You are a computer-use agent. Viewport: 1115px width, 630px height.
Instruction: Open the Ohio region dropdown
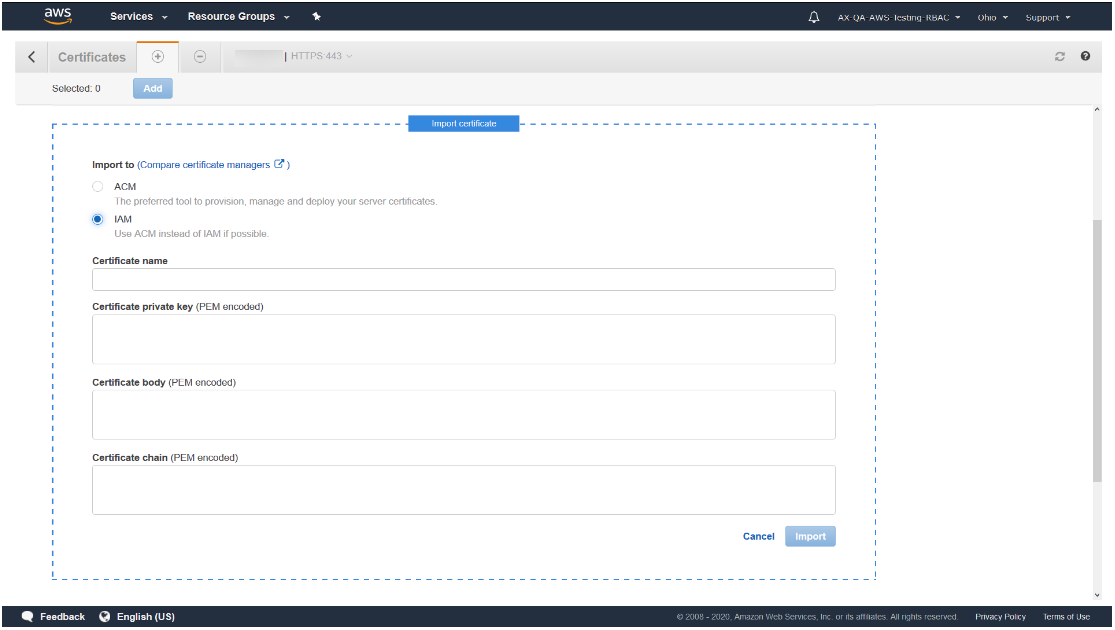coord(993,18)
